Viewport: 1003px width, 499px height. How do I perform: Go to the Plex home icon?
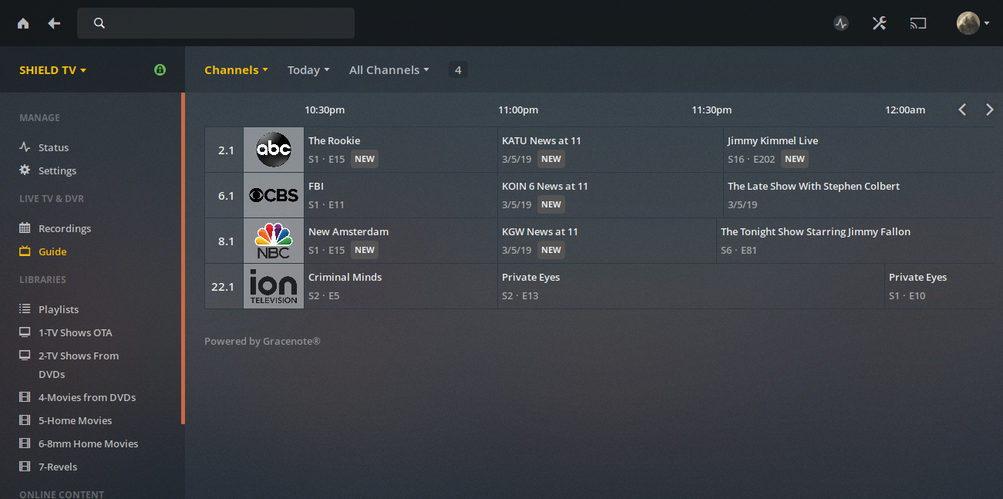pyautogui.click(x=23, y=24)
